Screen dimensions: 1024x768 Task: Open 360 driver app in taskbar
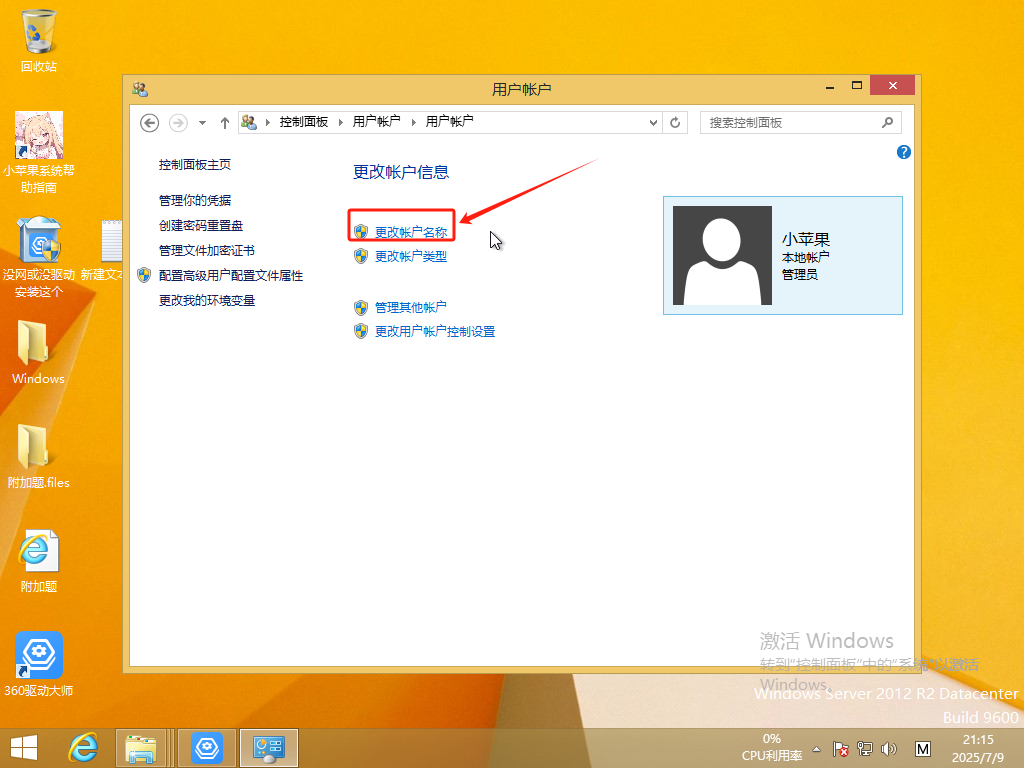point(207,748)
